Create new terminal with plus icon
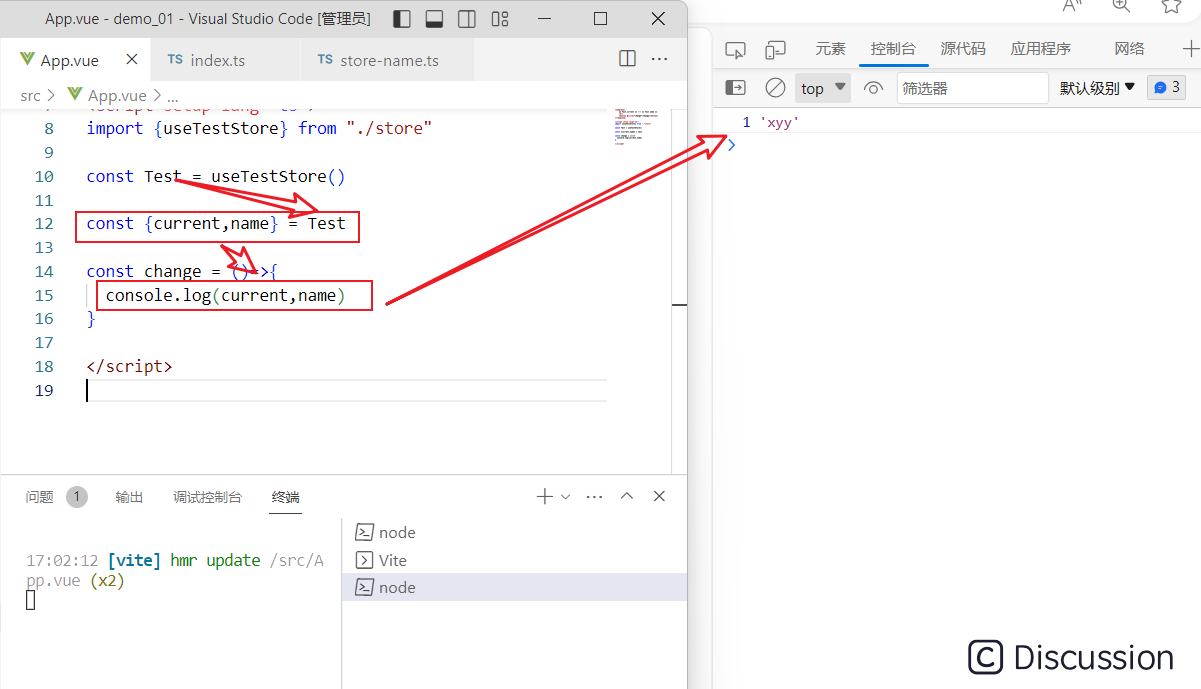The height and width of the screenshot is (689, 1201). (545, 496)
